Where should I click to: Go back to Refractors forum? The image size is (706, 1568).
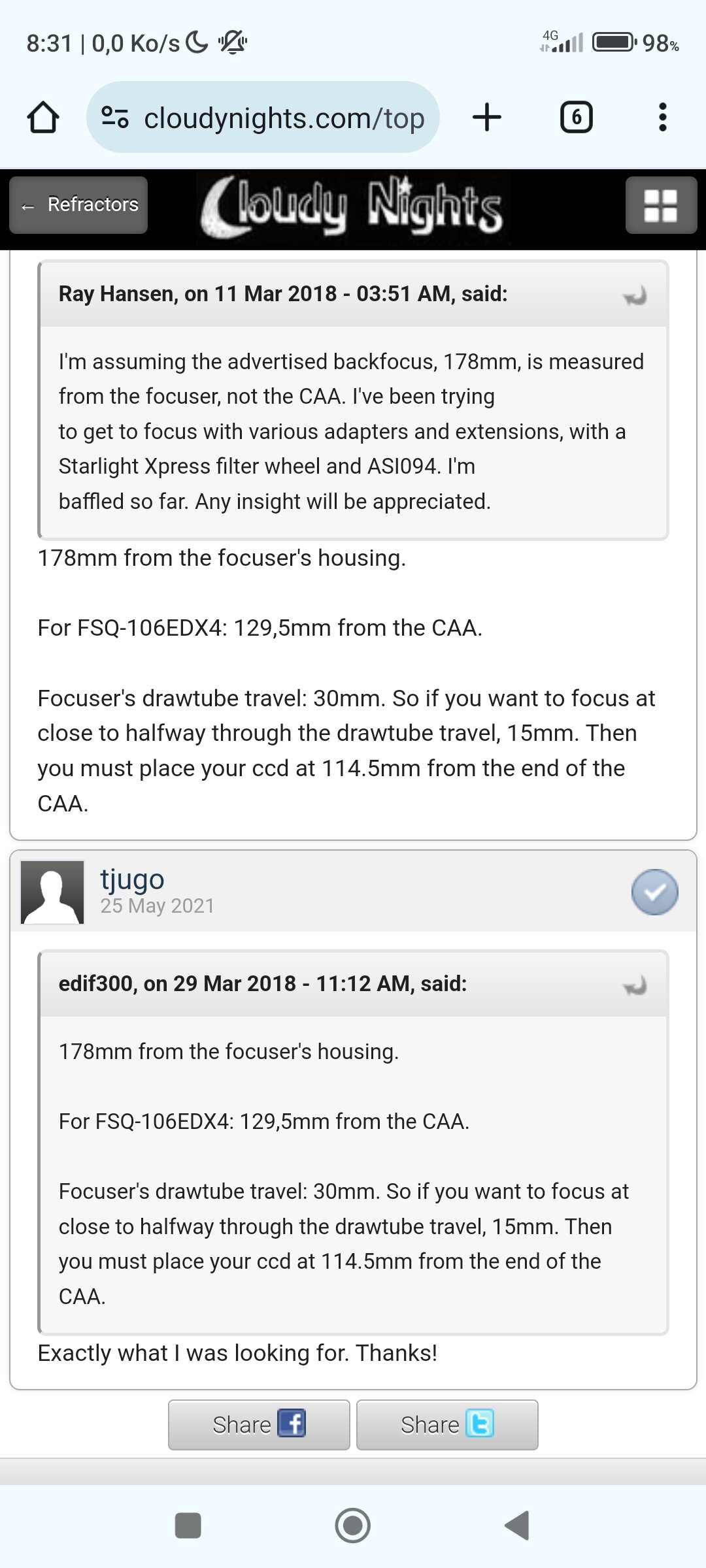coord(79,205)
